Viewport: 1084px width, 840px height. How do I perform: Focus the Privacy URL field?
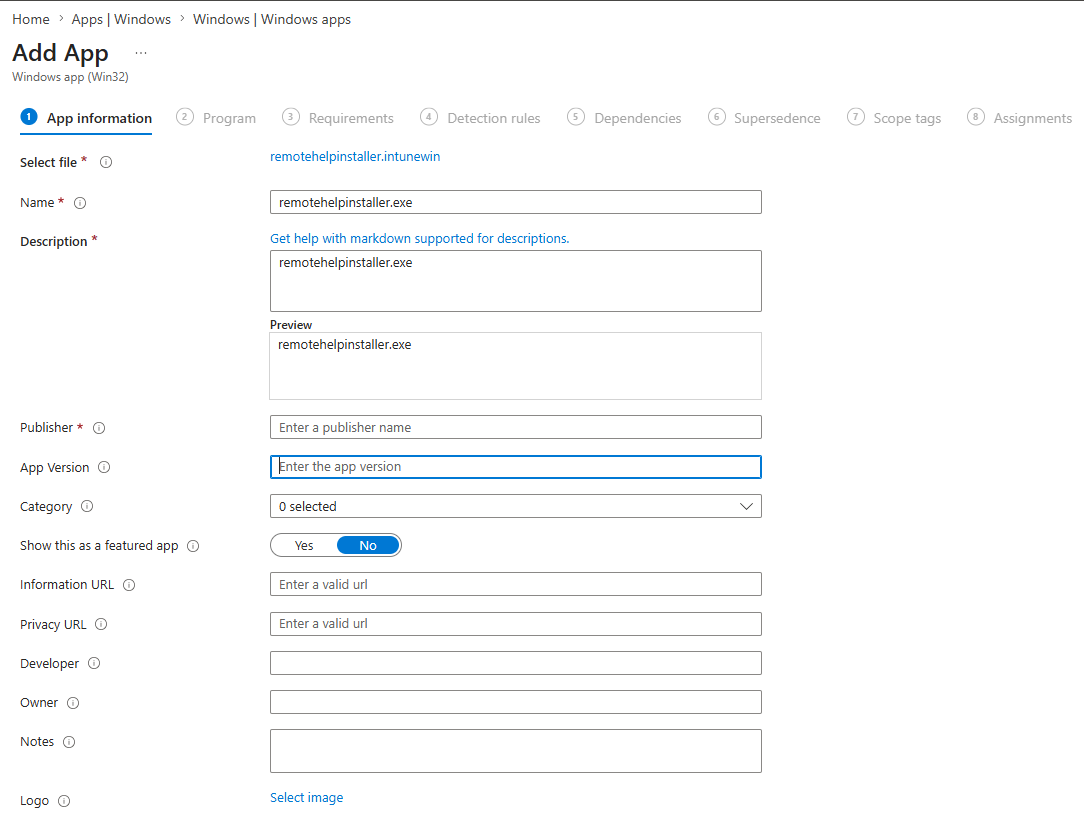point(516,624)
